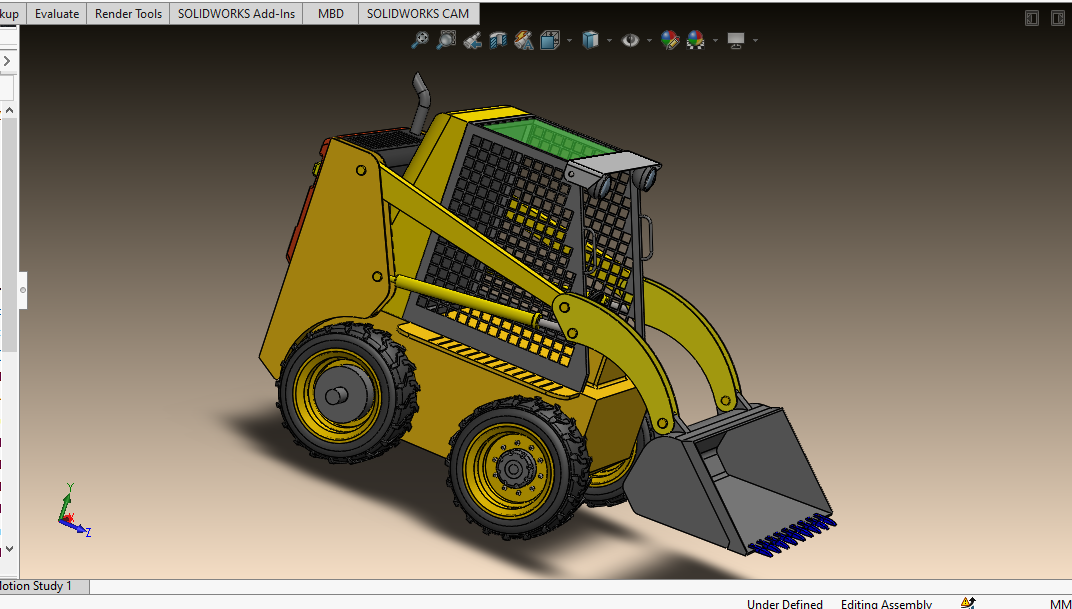Viewport: 1072px width, 609px height.
Task: Activate the Section View tool
Action: click(x=498, y=40)
